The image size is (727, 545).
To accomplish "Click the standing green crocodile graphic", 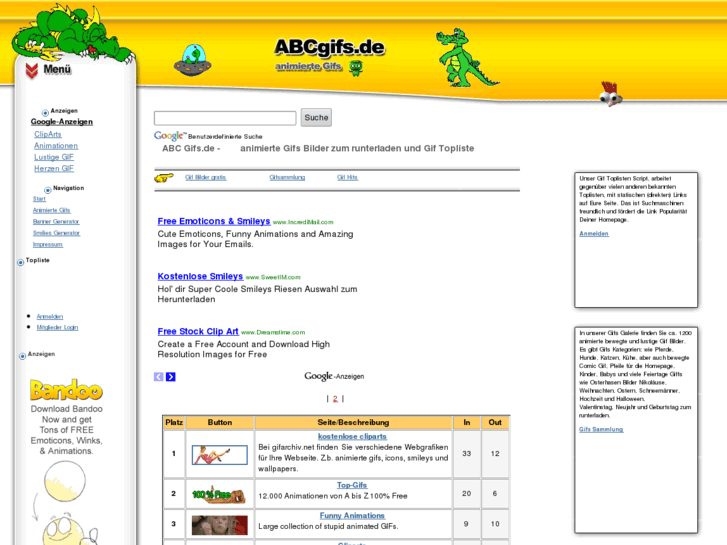I will (466, 58).
